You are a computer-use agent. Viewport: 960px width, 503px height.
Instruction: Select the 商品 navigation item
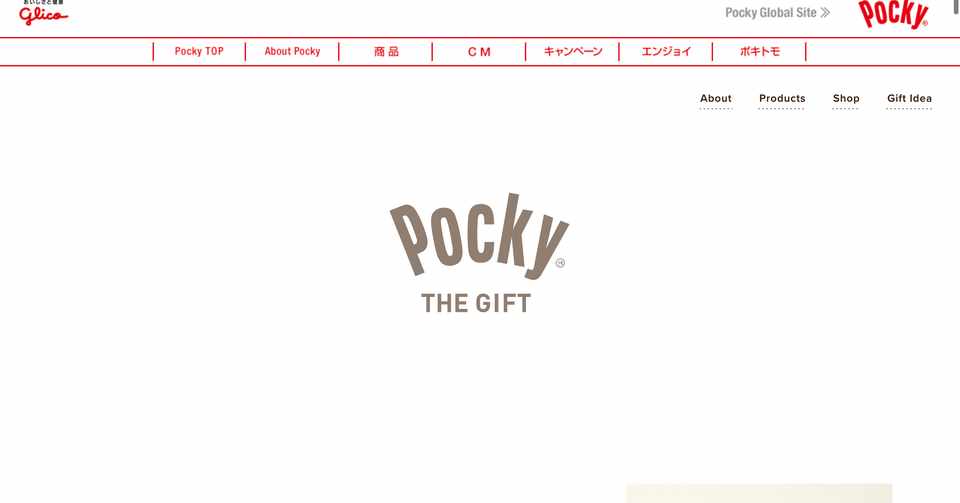tap(386, 51)
